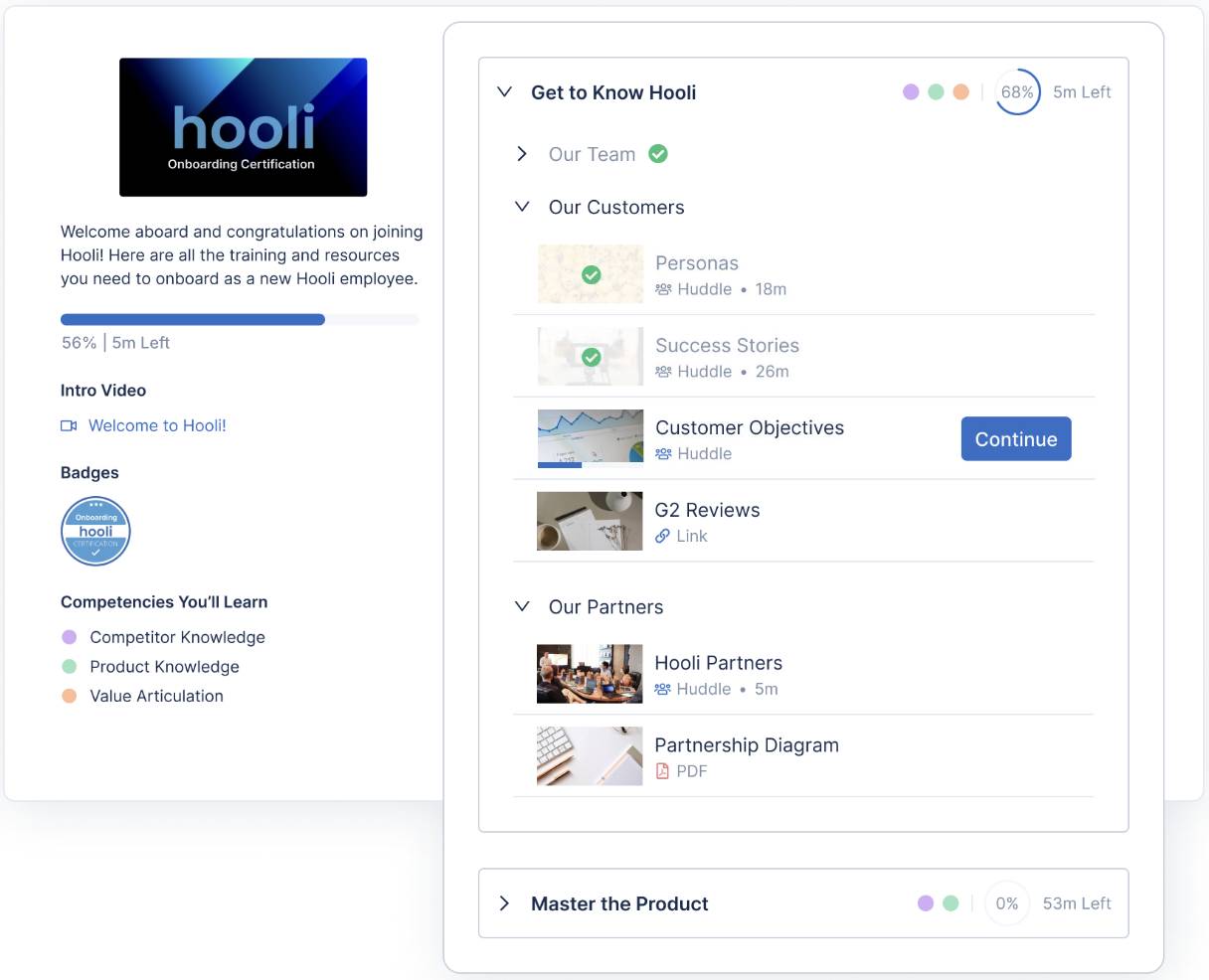
Task: Expand the Our Team subsection
Action: [521, 153]
